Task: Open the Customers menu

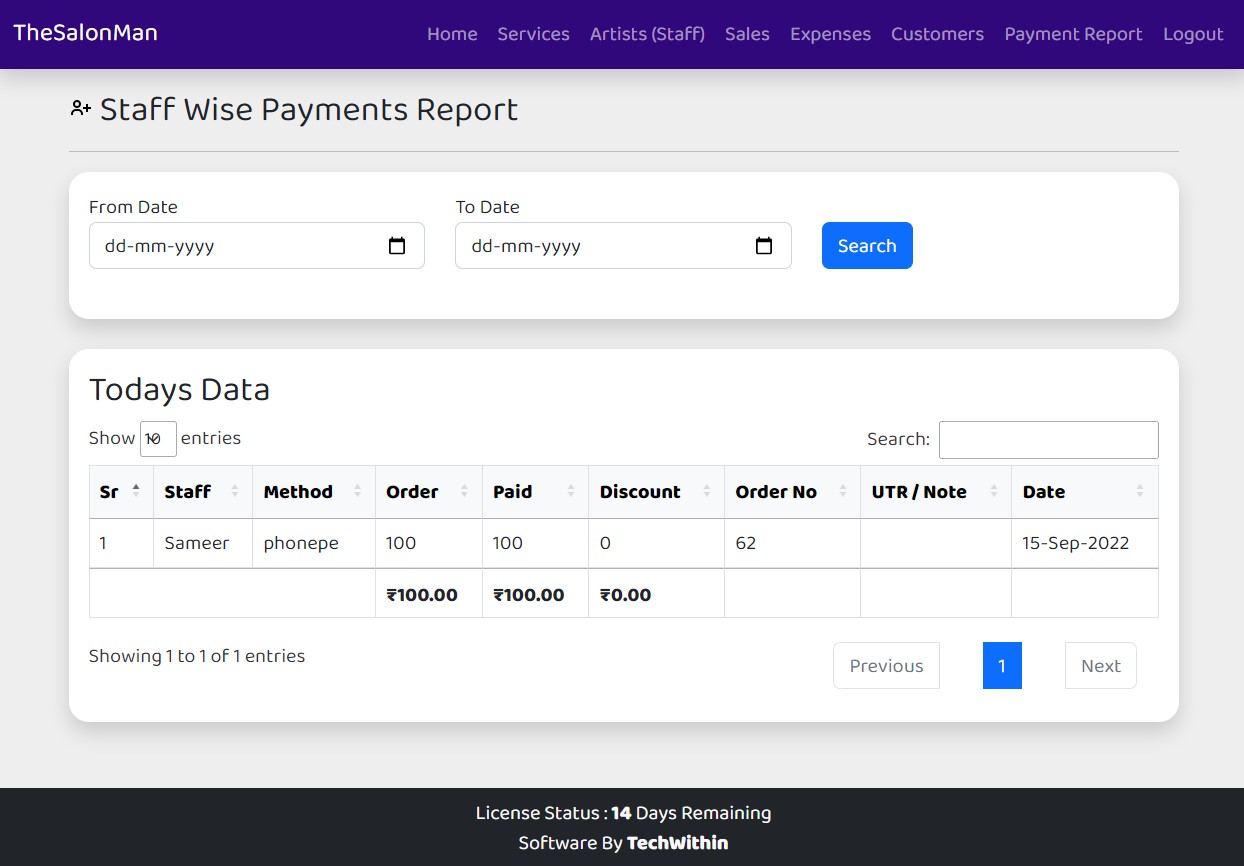Action: tap(937, 34)
